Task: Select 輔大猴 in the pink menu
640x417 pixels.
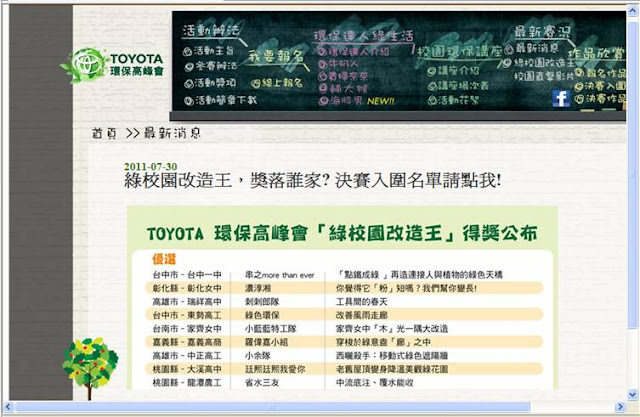Action: point(343,88)
